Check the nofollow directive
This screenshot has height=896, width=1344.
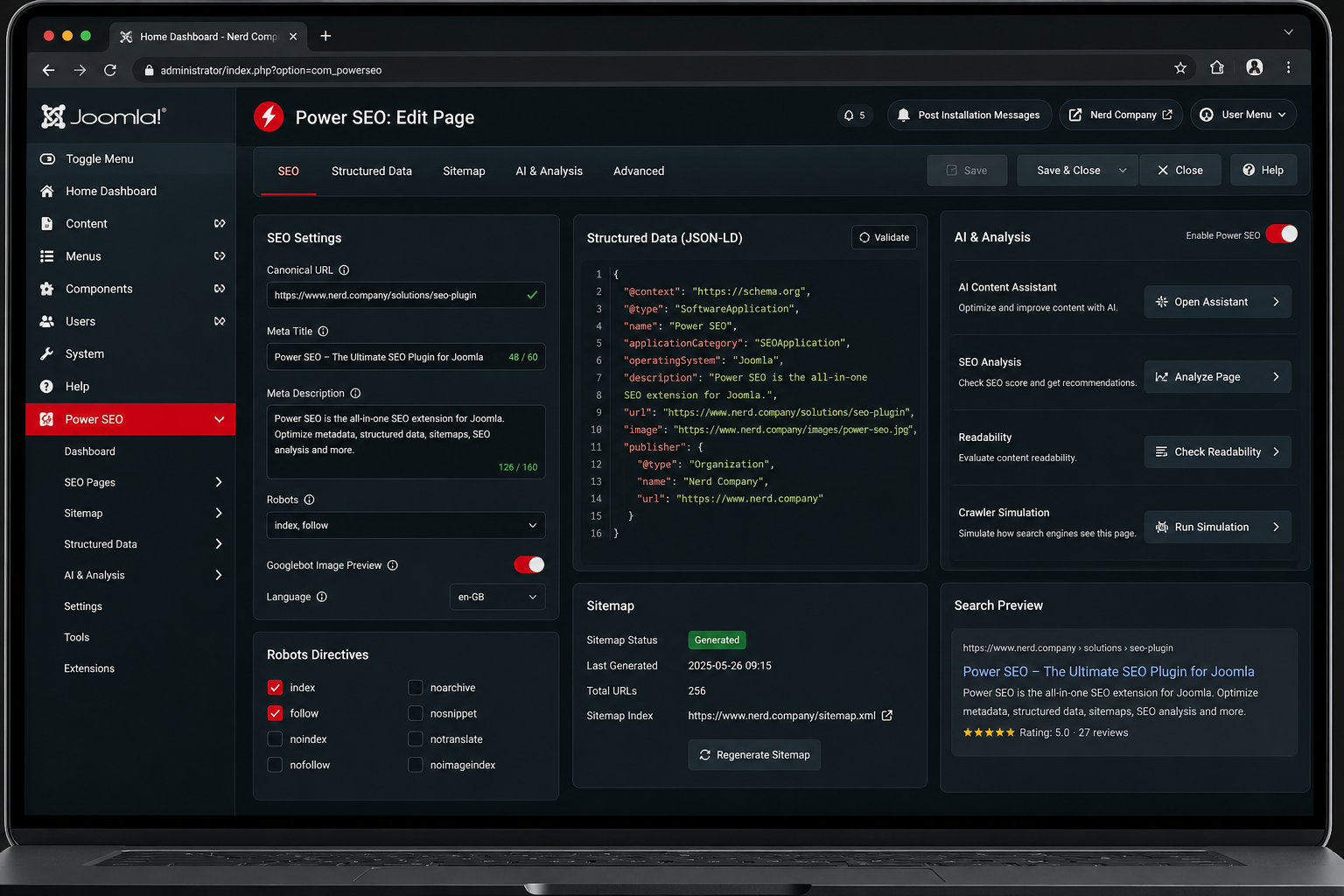(x=275, y=765)
